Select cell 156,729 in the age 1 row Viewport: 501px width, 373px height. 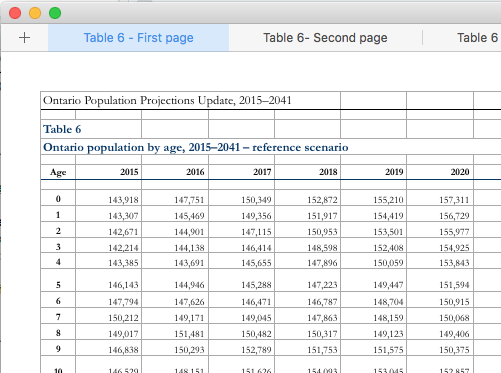click(440, 214)
